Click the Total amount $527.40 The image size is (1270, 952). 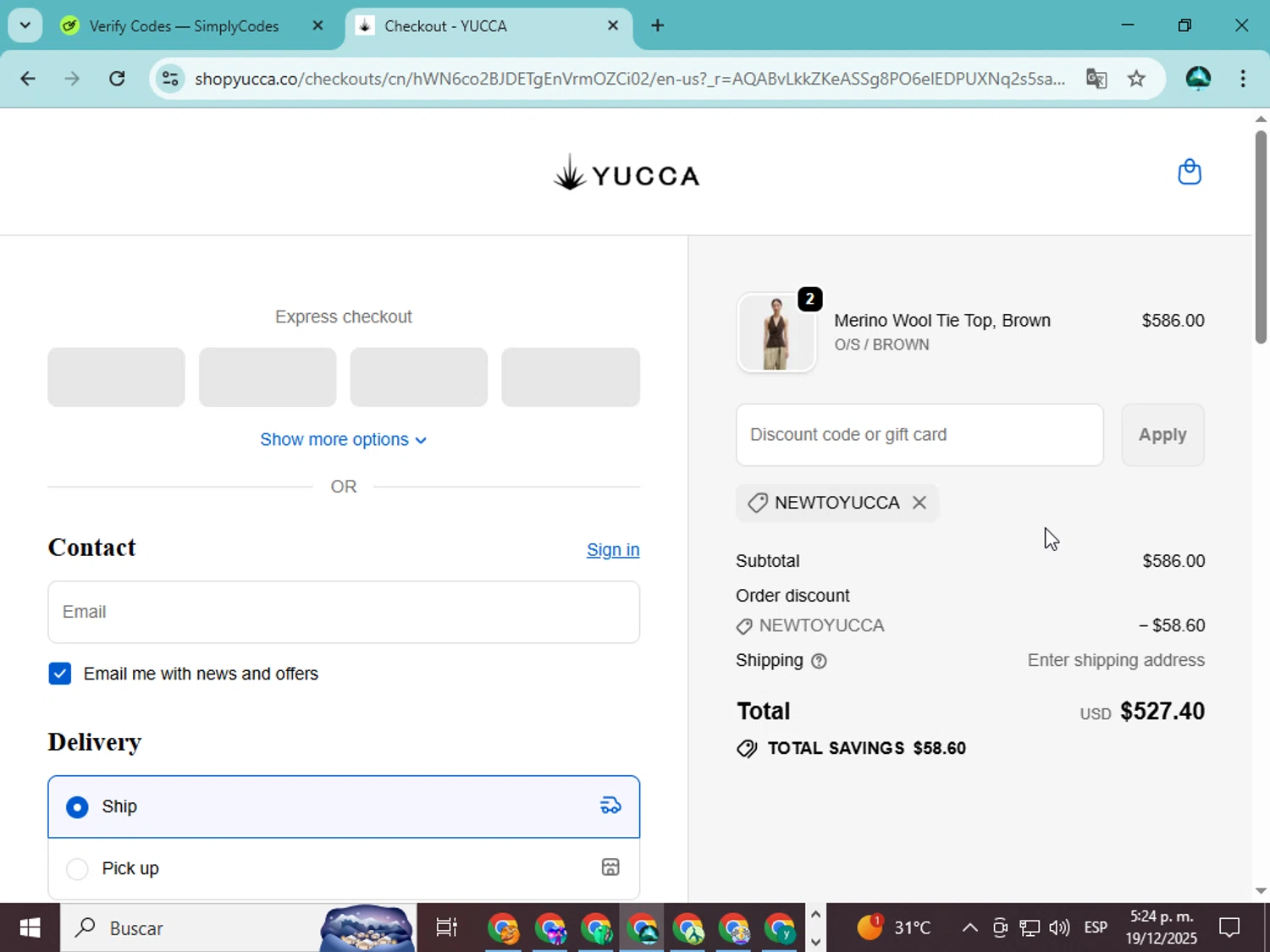pyautogui.click(x=1162, y=712)
